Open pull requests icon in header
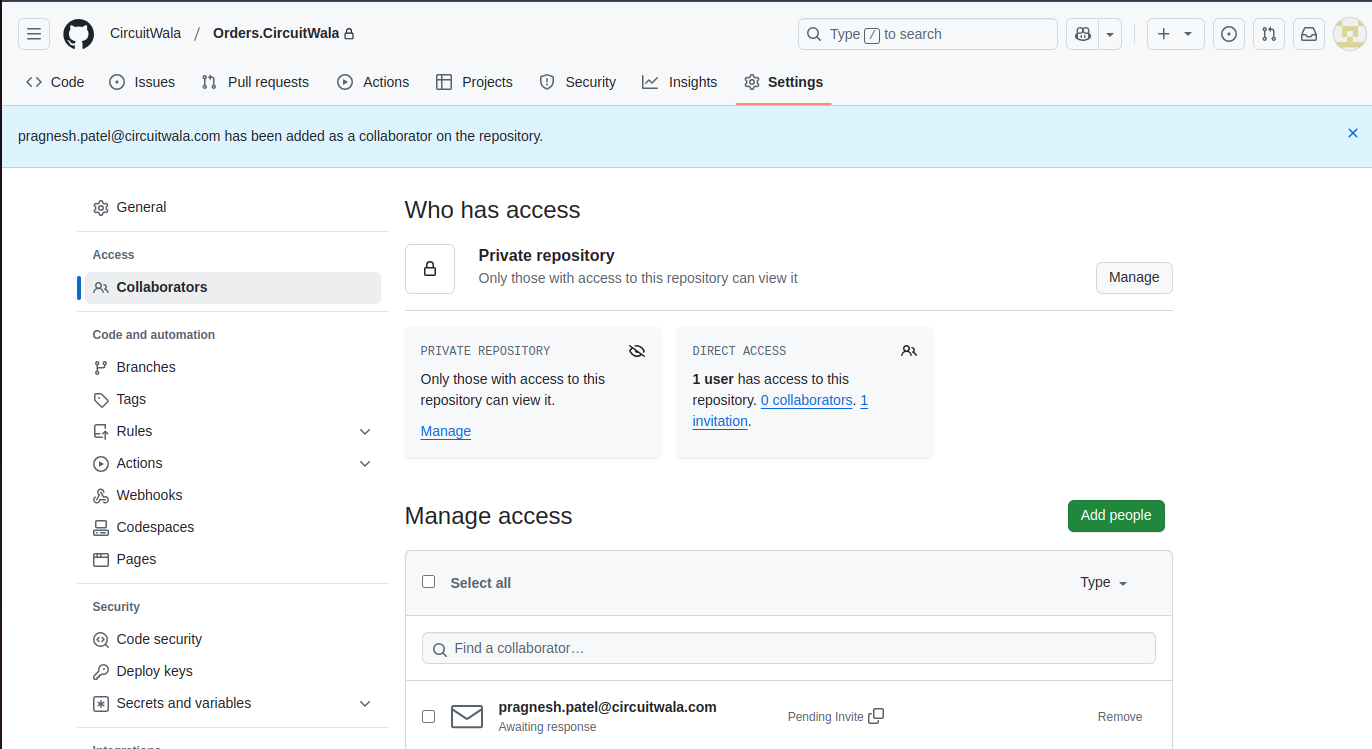This screenshot has width=1372, height=749. click(1269, 34)
